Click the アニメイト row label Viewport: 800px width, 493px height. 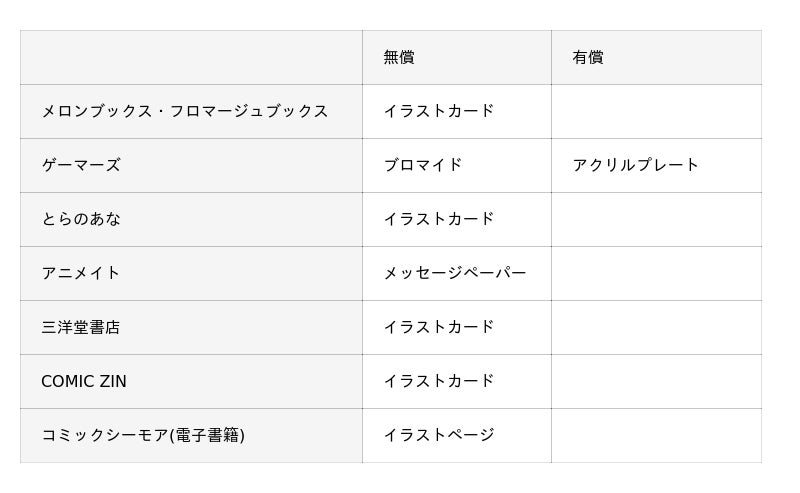[81, 273]
